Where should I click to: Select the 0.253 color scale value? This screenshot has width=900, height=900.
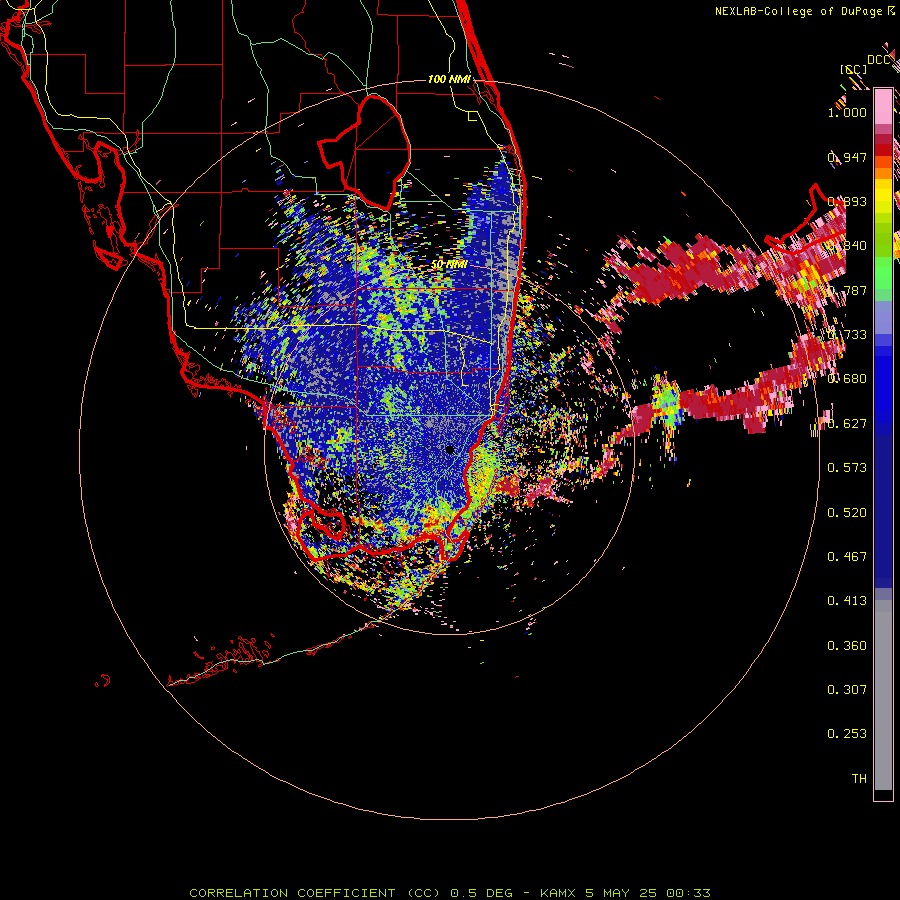tap(847, 734)
